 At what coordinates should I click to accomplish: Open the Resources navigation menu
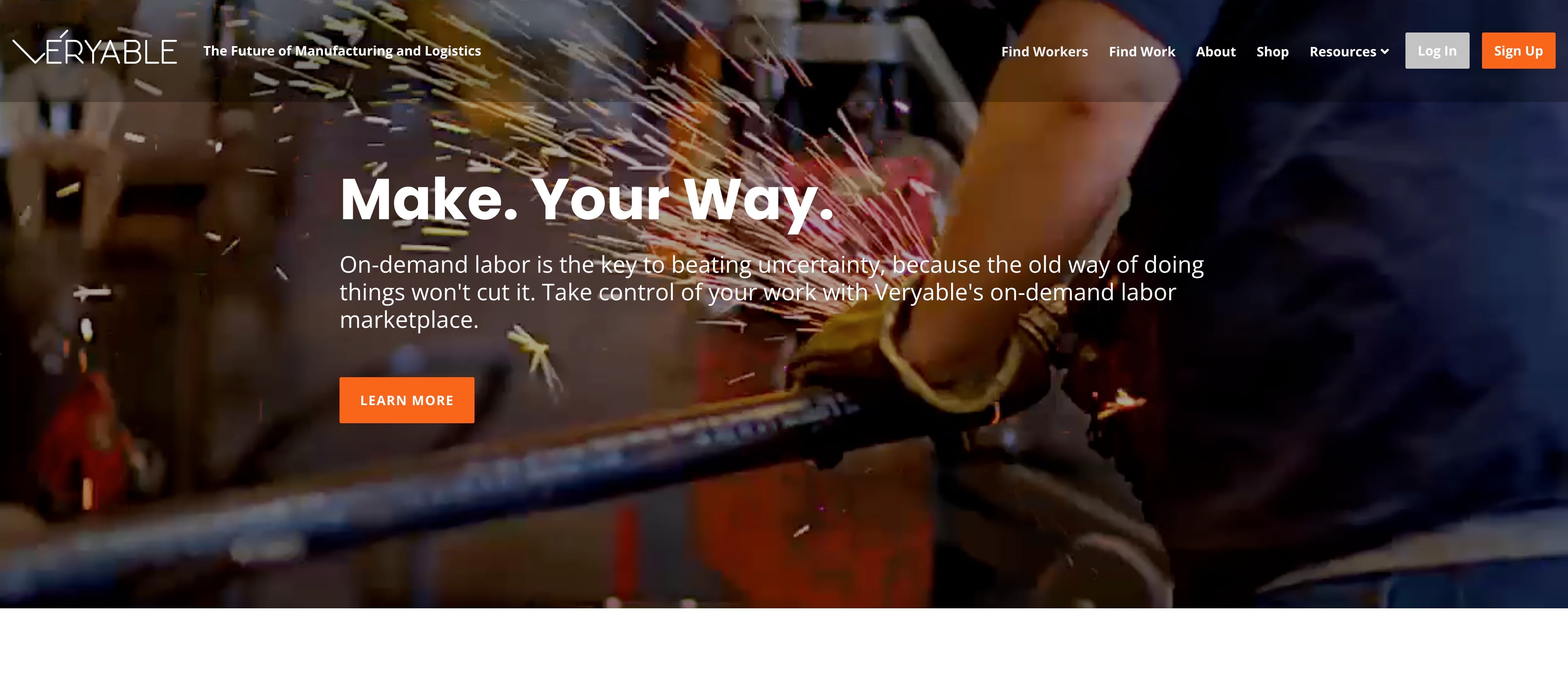tap(1349, 52)
